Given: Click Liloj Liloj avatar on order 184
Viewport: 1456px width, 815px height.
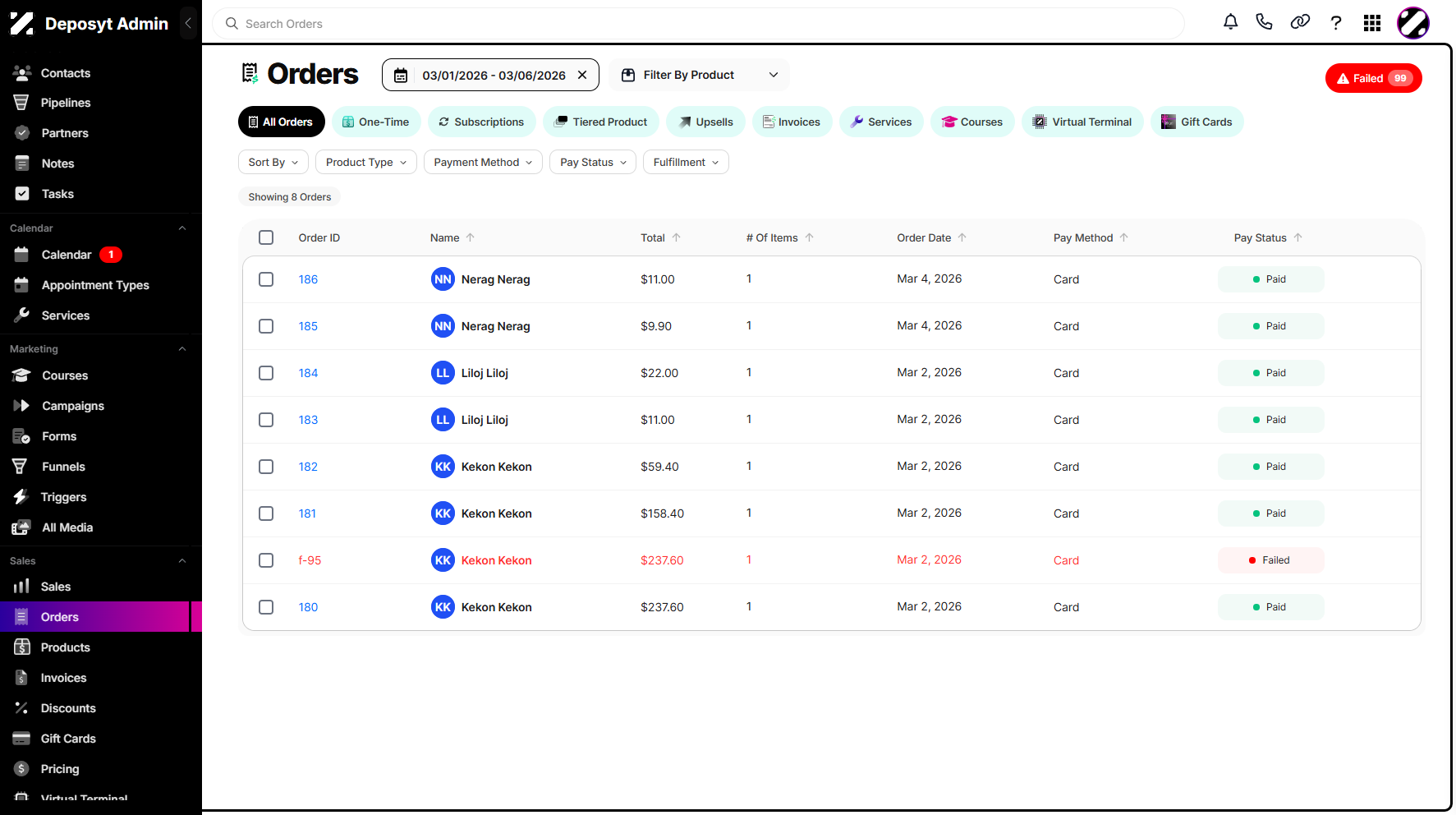Looking at the screenshot, I should [x=443, y=373].
